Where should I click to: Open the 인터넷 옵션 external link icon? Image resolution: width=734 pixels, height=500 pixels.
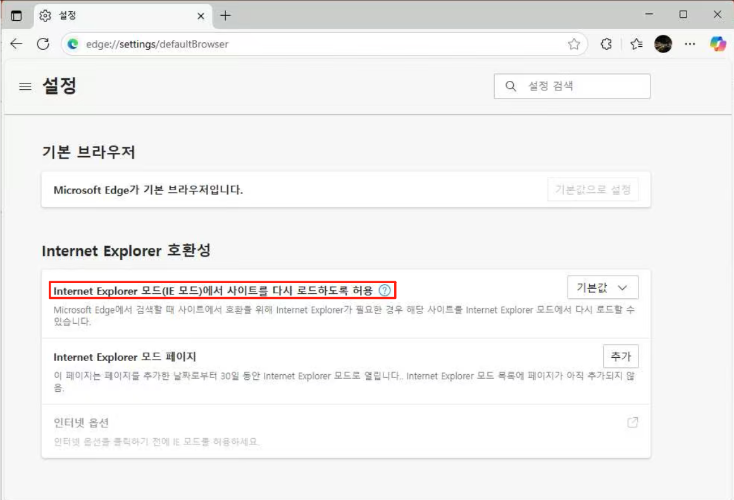(x=632, y=422)
